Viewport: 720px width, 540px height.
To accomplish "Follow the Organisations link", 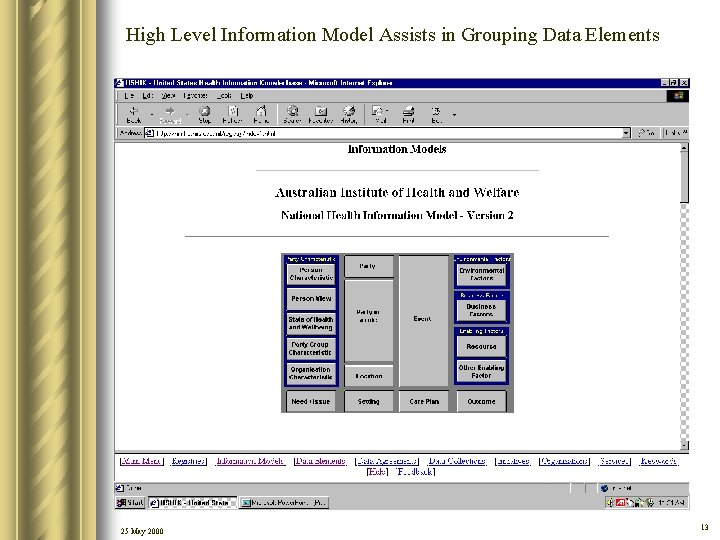I will tap(564, 461).
